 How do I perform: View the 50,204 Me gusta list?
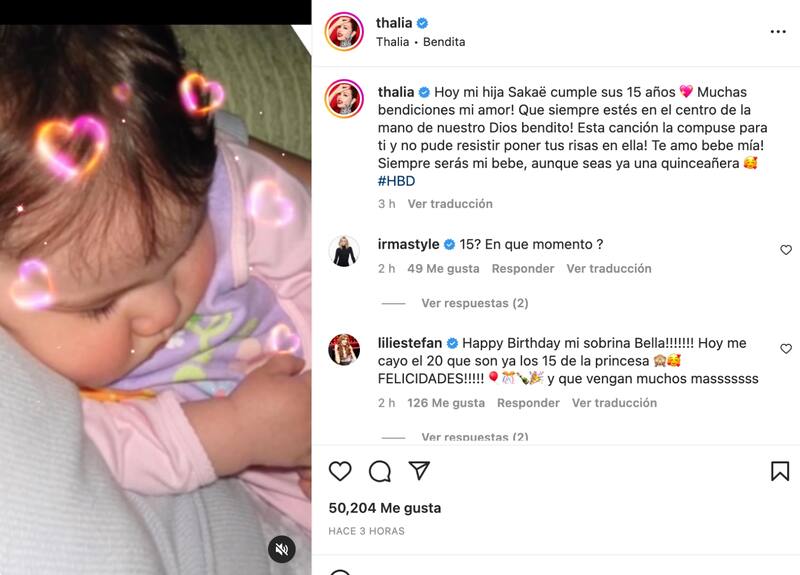(385, 508)
